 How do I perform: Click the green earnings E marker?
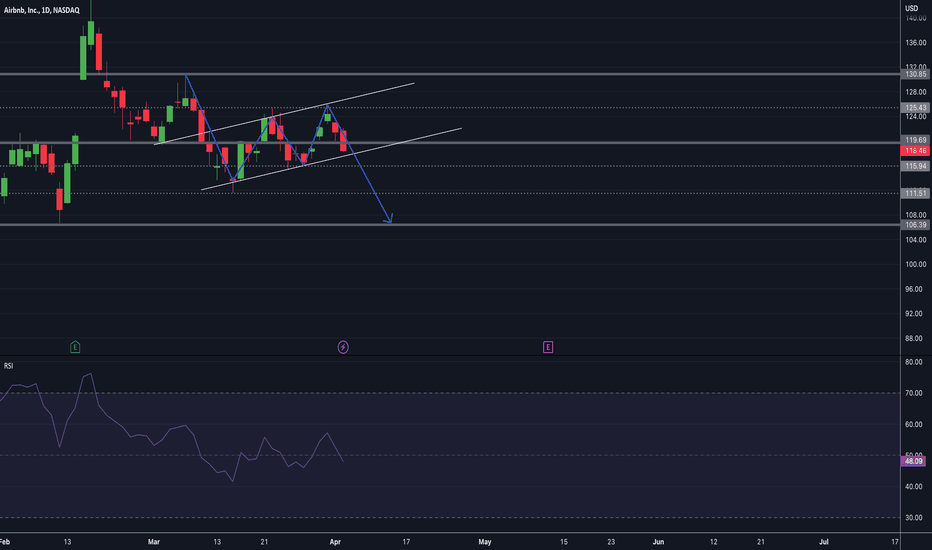pyautogui.click(x=75, y=347)
